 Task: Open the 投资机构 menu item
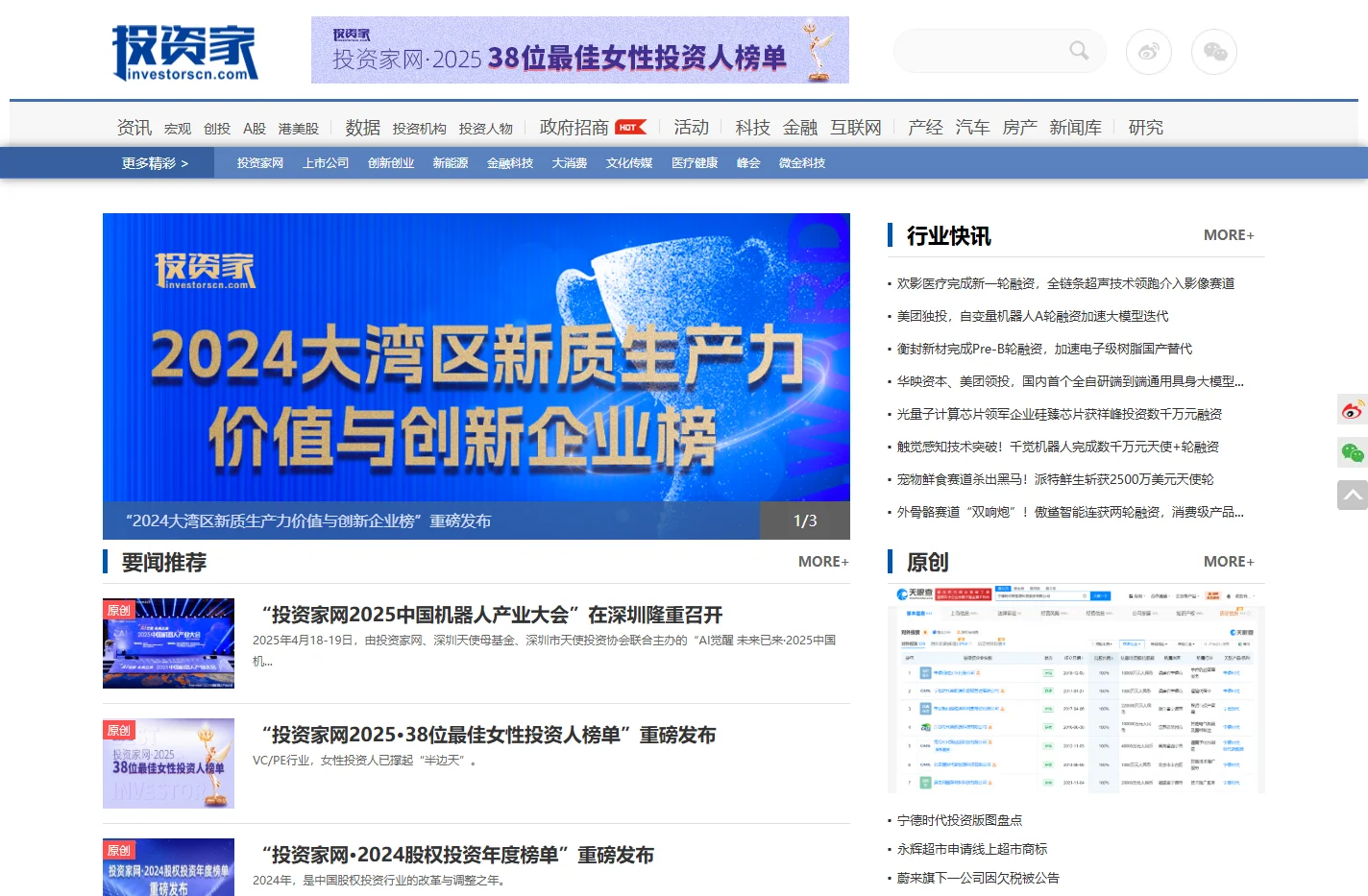[x=420, y=129]
